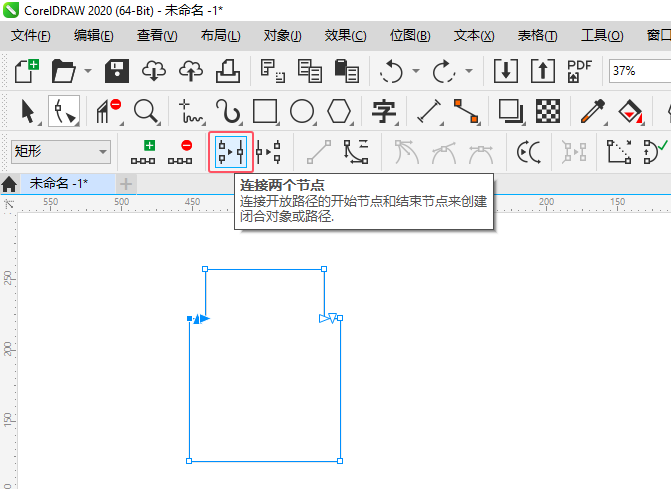Image resolution: width=671 pixels, height=489 pixels.
Task: Select the Polygon tool
Action: 339,111
